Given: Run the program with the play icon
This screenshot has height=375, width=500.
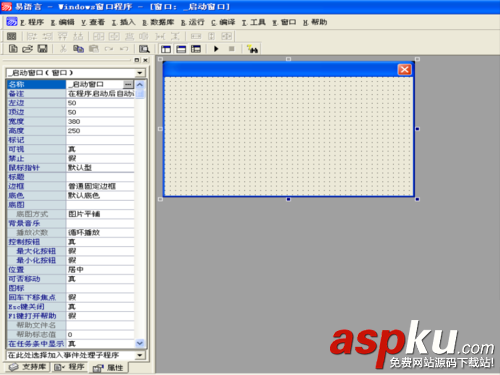Looking at the screenshot, I should click(216, 49).
